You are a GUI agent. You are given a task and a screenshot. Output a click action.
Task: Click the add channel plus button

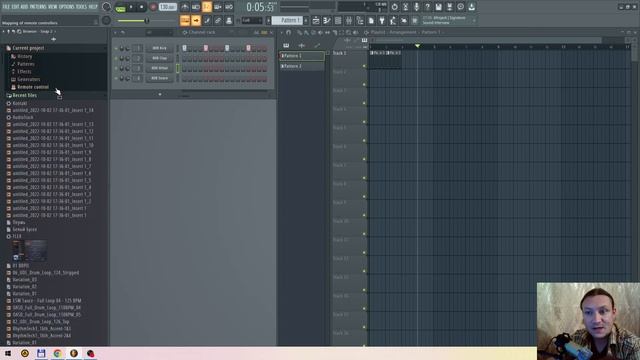point(160,94)
